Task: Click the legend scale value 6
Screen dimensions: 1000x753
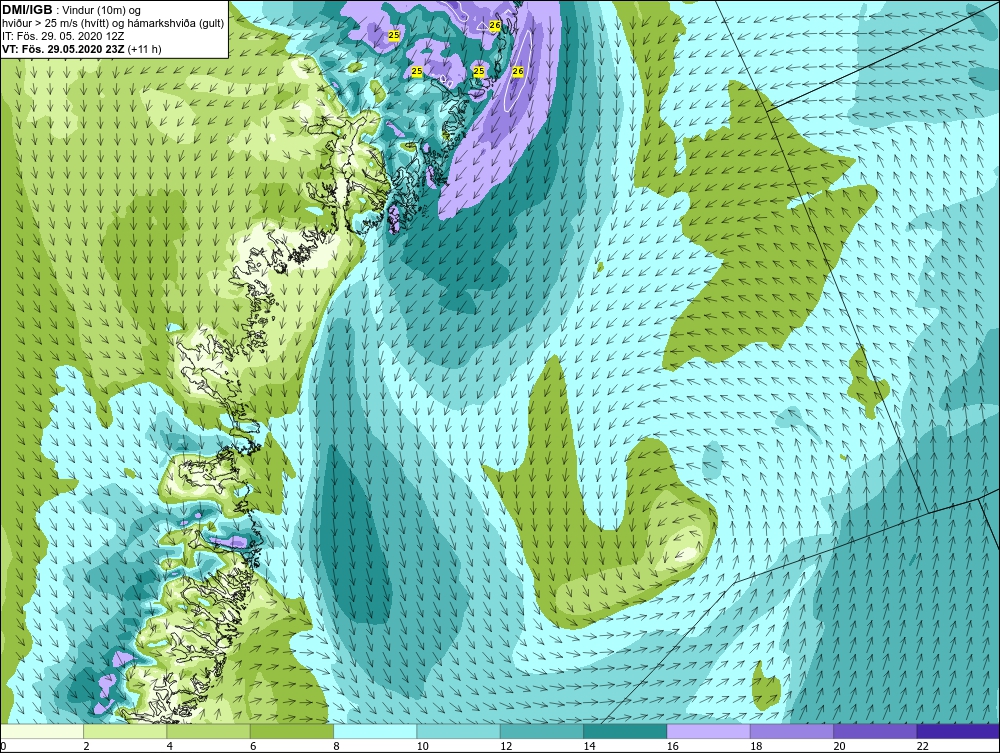Action: click(253, 747)
